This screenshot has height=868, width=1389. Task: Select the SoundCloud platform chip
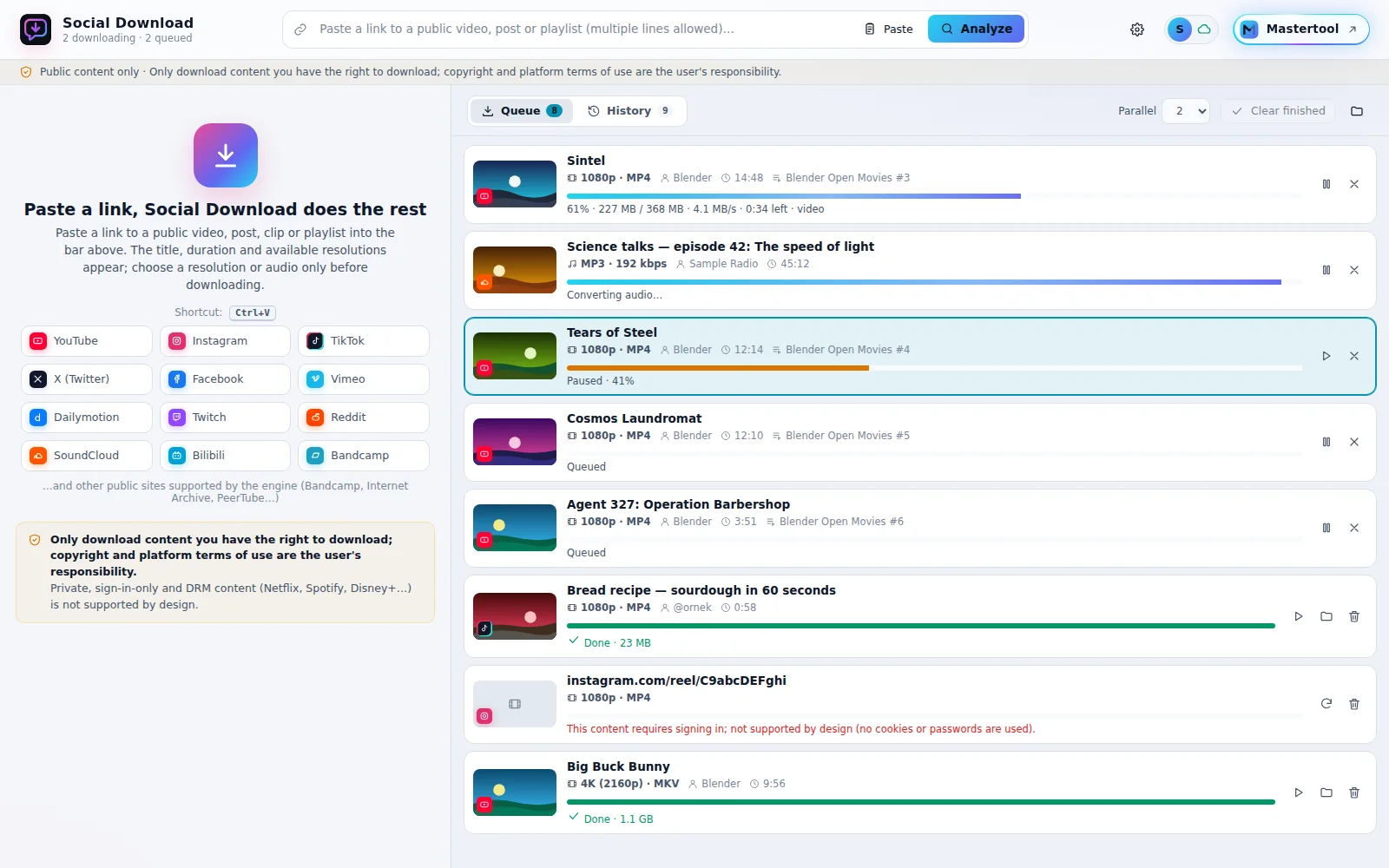coord(87,456)
